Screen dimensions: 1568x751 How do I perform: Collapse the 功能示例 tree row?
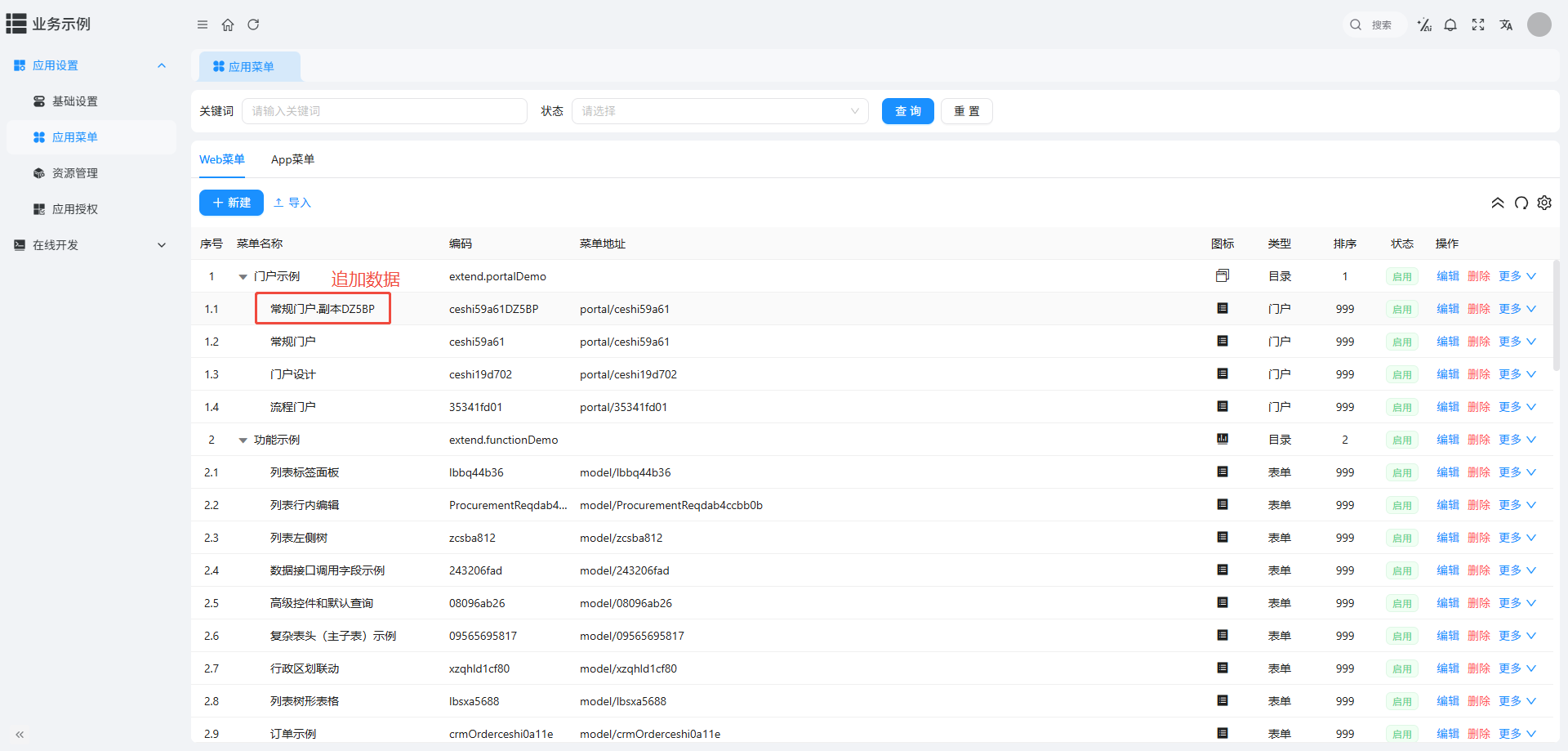[x=243, y=440]
